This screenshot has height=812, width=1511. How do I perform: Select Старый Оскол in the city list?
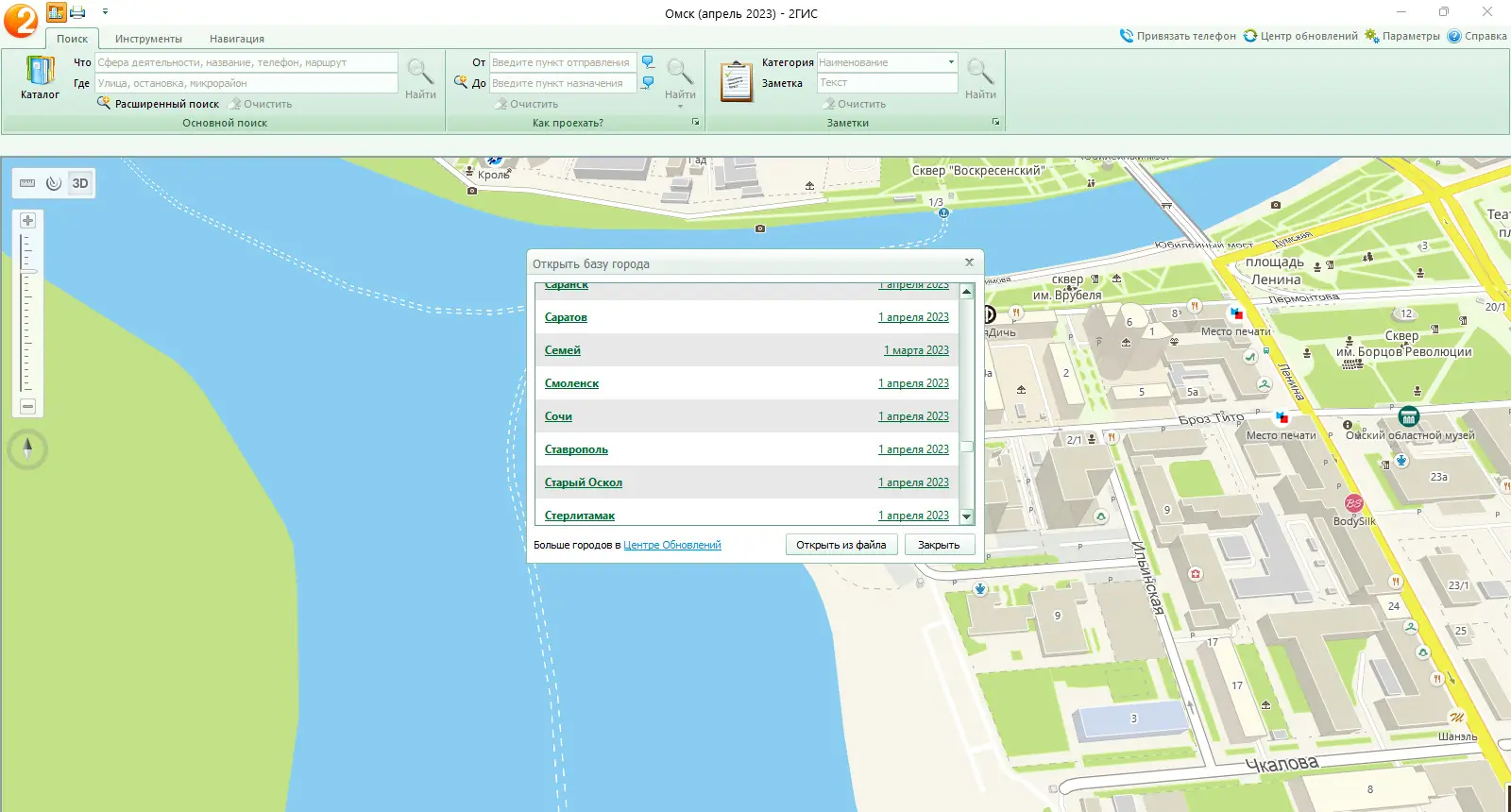[x=584, y=482]
